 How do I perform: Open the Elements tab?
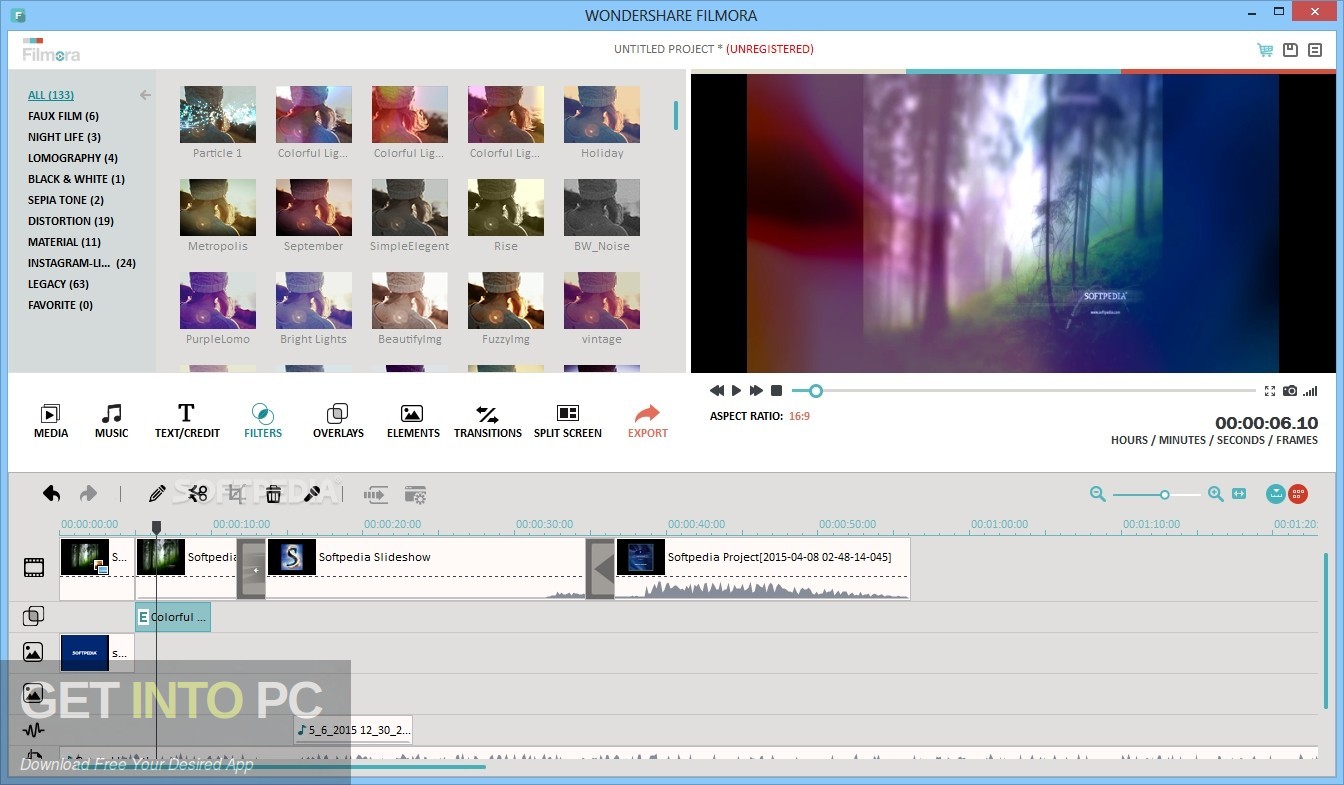point(413,421)
